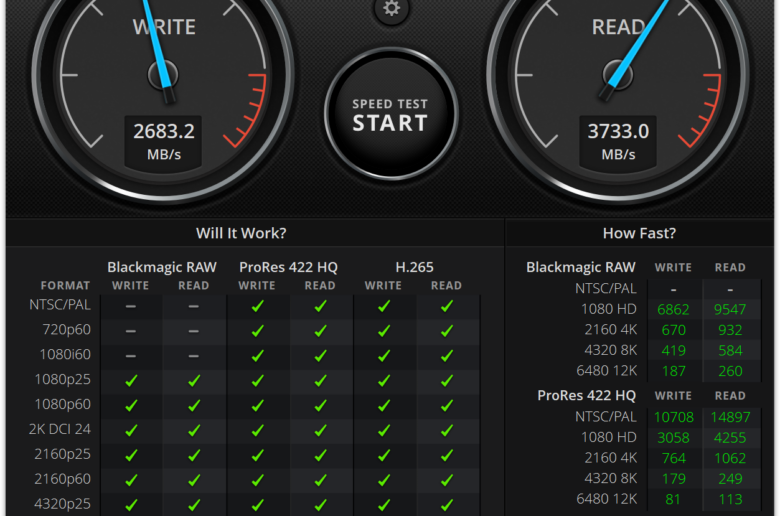Click Blackmagic RAW write checkmark for 1080p25
This screenshot has width=780, height=516.
point(131,381)
